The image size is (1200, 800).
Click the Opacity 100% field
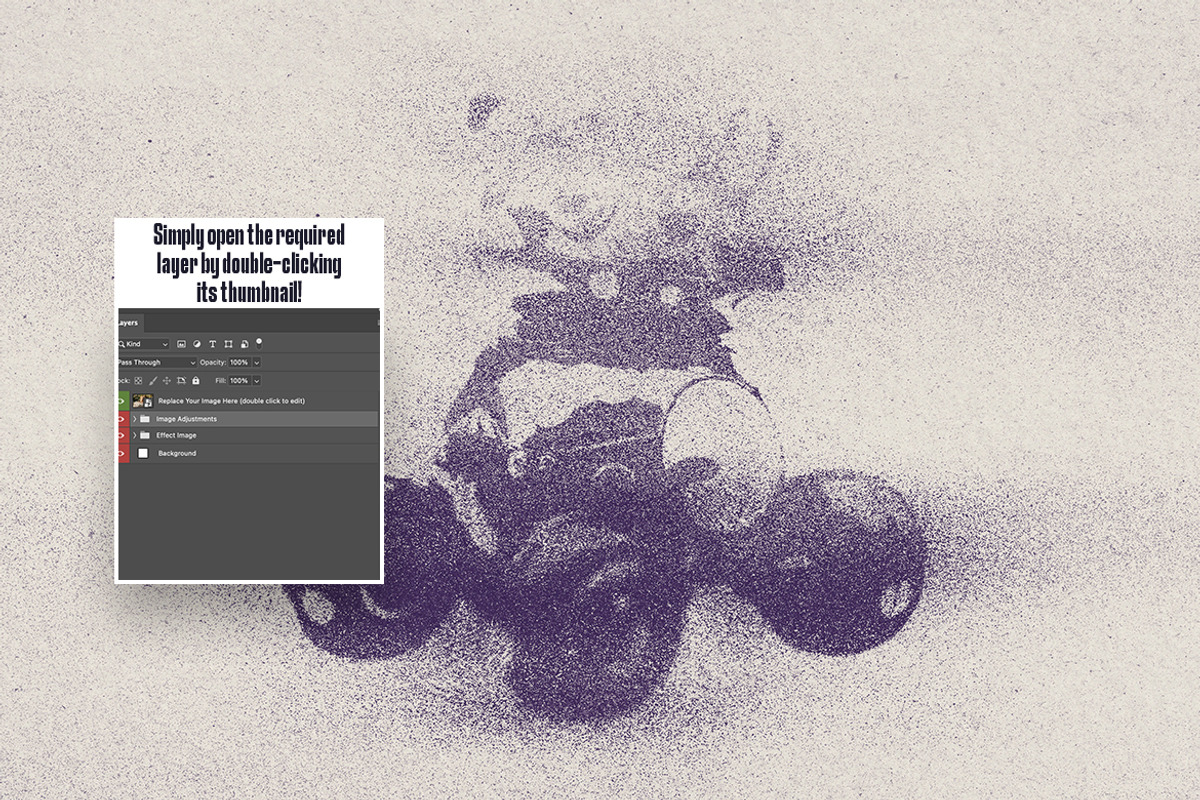pos(239,363)
